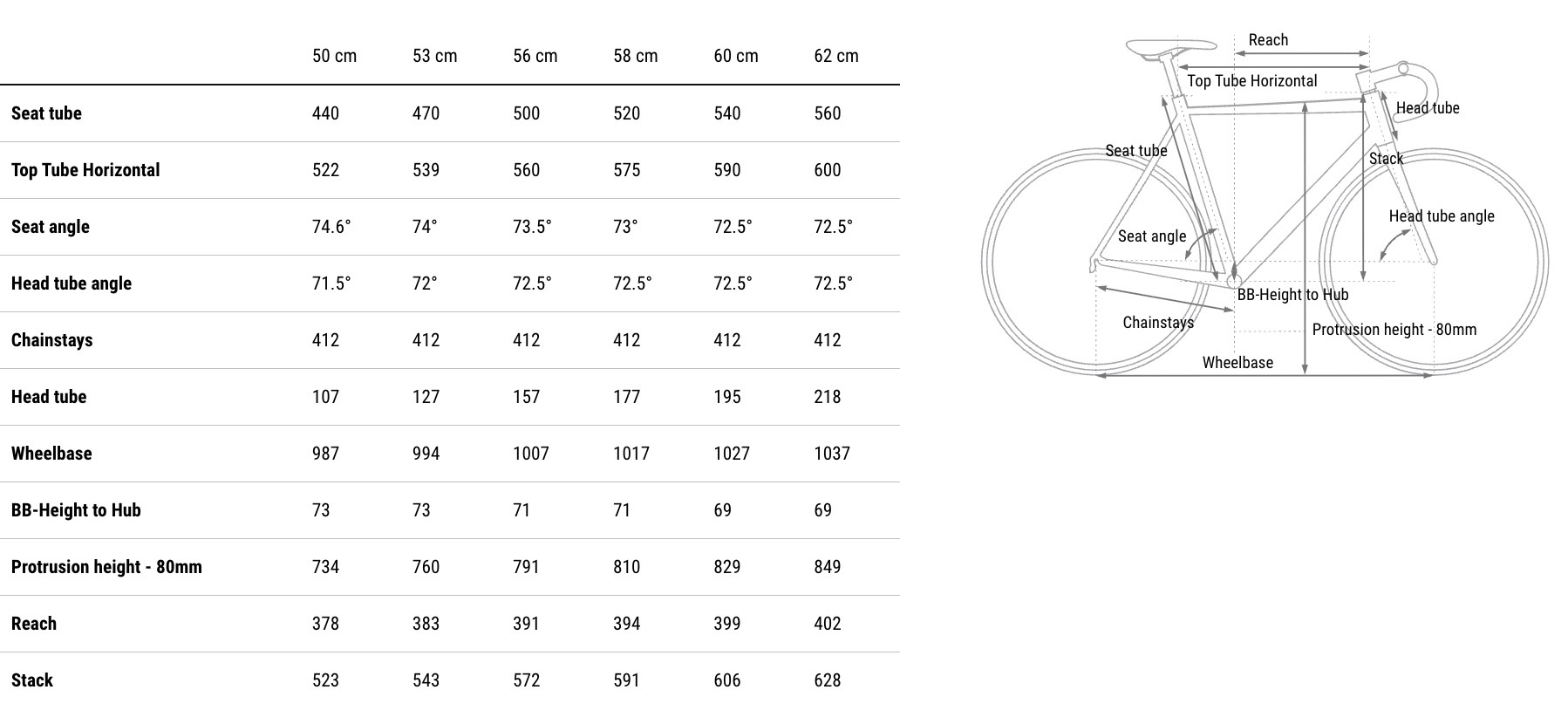Select the Top Tube Horizontal row label
The height and width of the screenshot is (724, 1568).
tap(85, 170)
